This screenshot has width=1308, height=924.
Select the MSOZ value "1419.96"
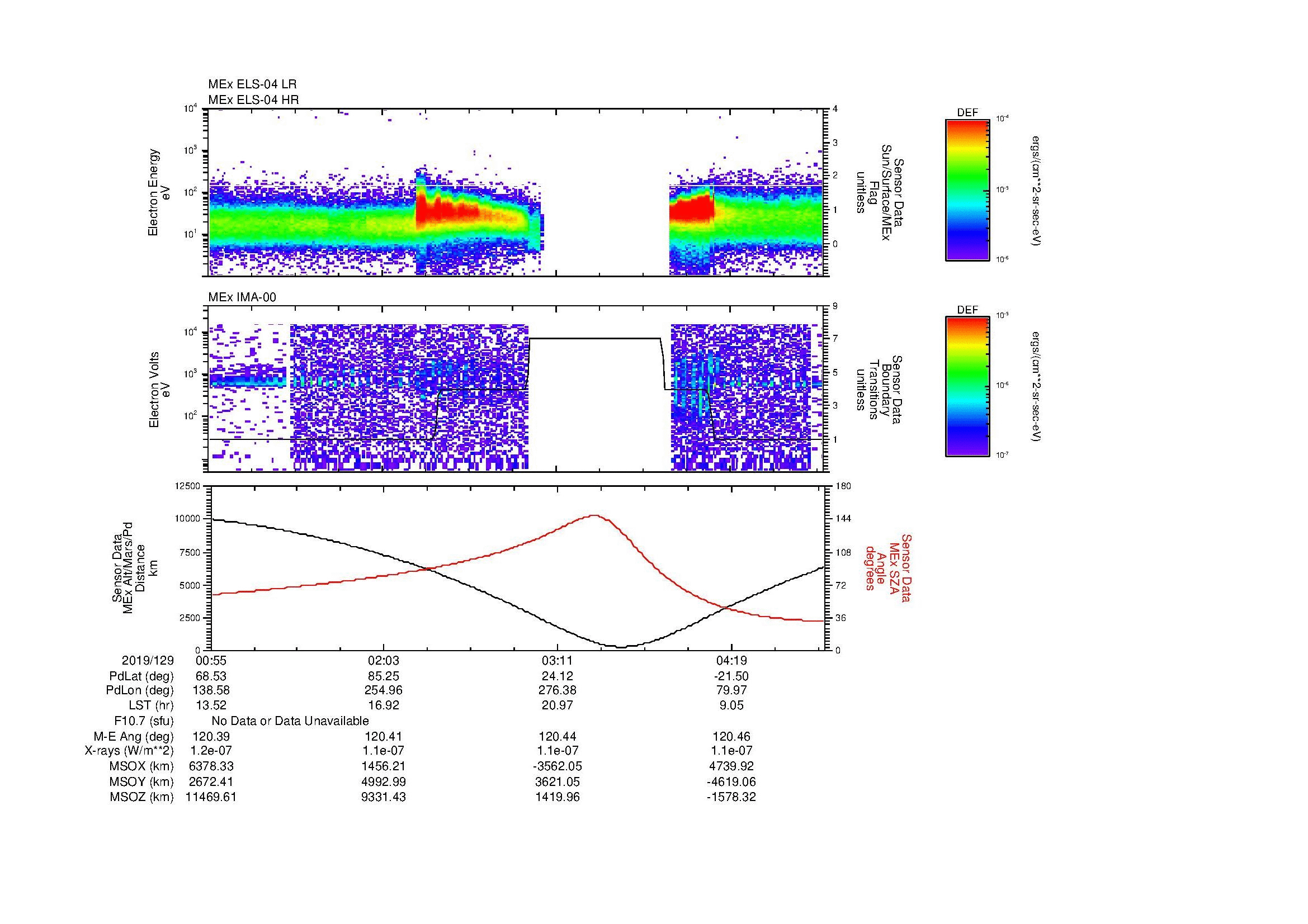[557, 798]
